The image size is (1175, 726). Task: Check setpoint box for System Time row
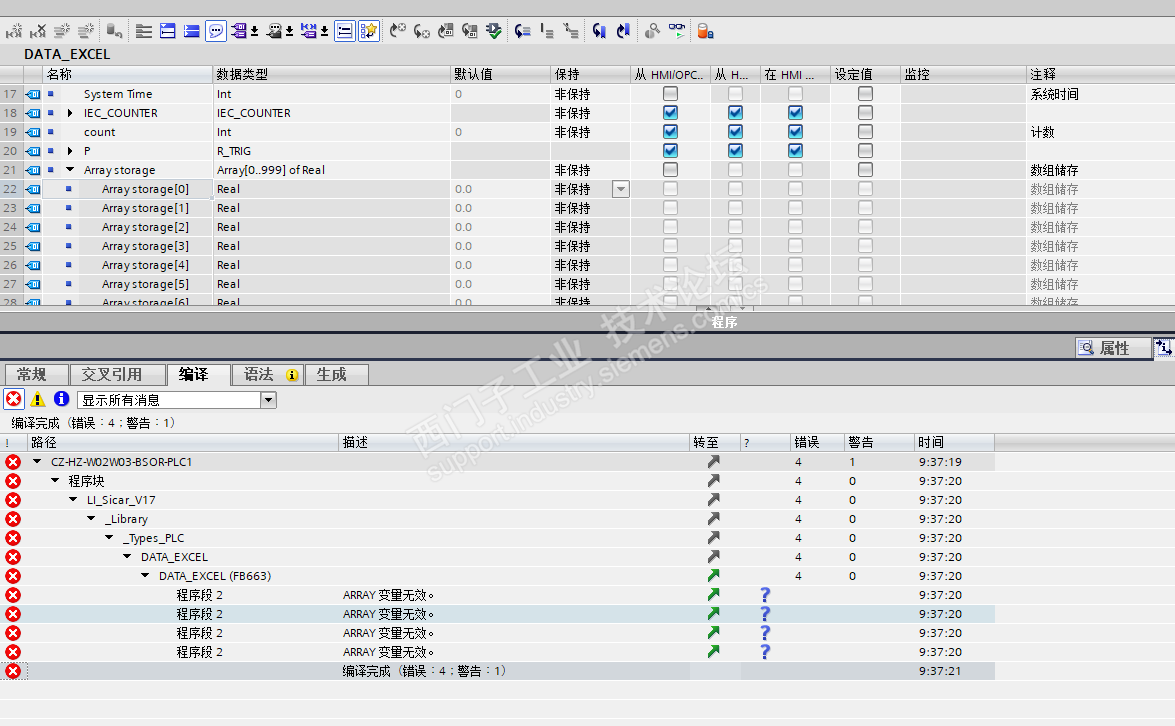pyautogui.click(x=866, y=94)
